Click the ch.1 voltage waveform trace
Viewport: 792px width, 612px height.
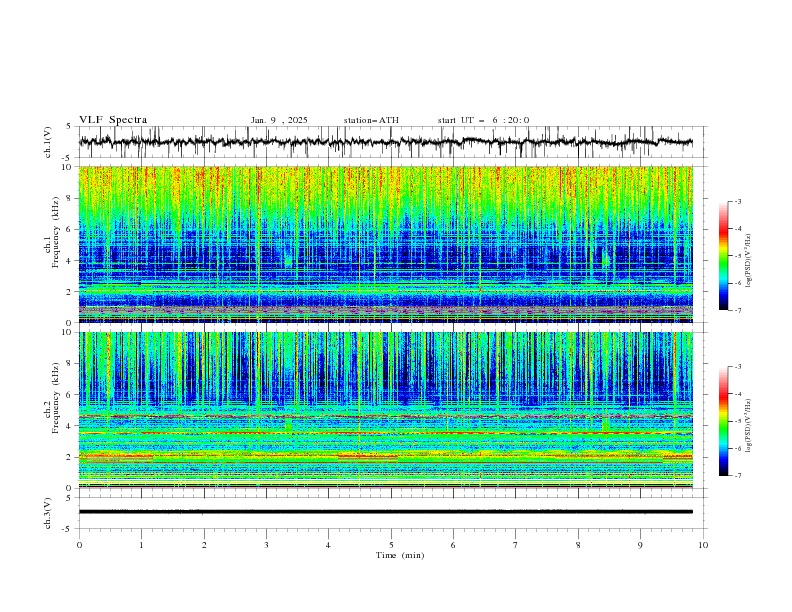386,142
